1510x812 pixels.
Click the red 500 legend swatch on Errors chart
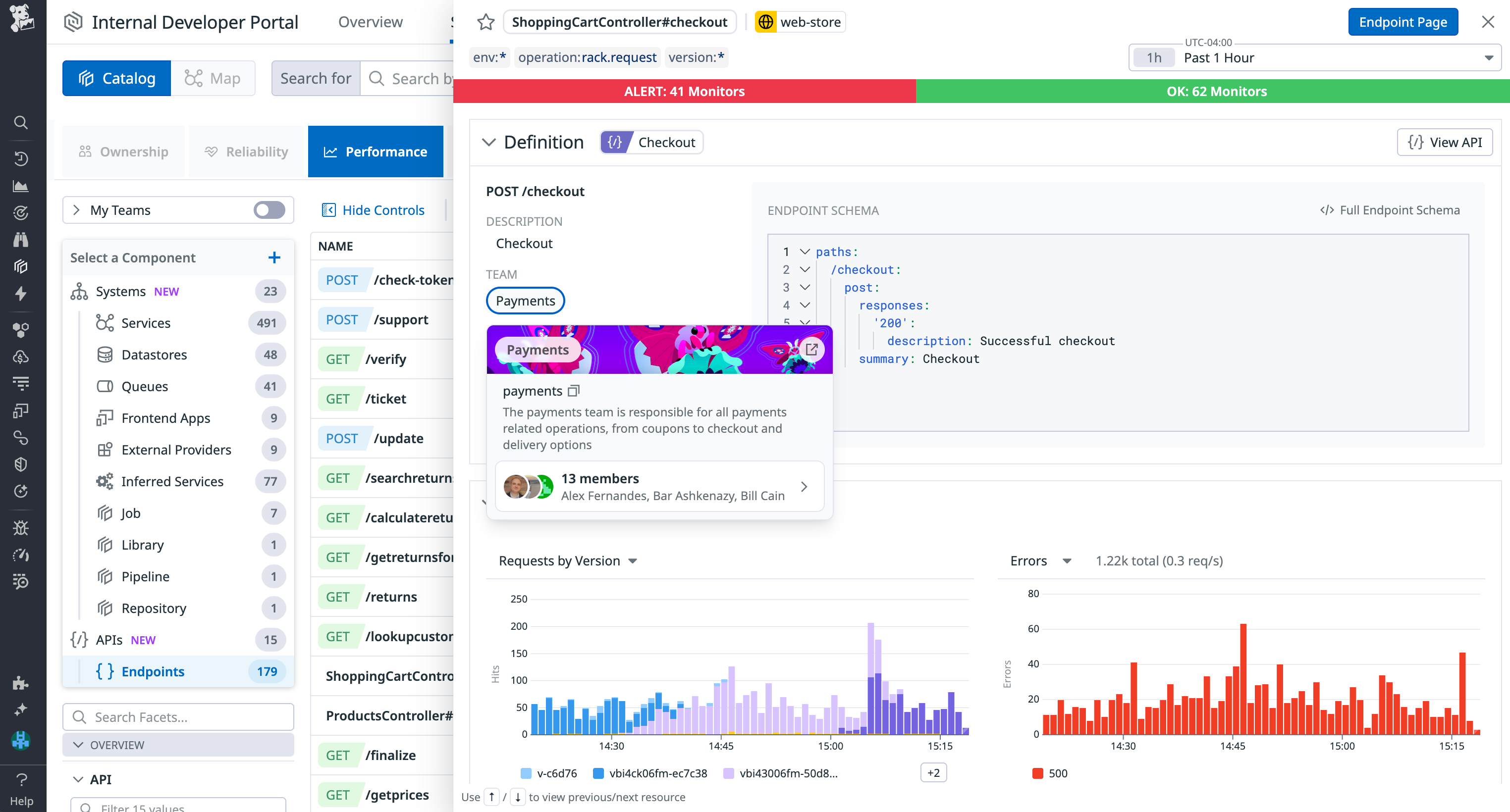pos(1038,773)
